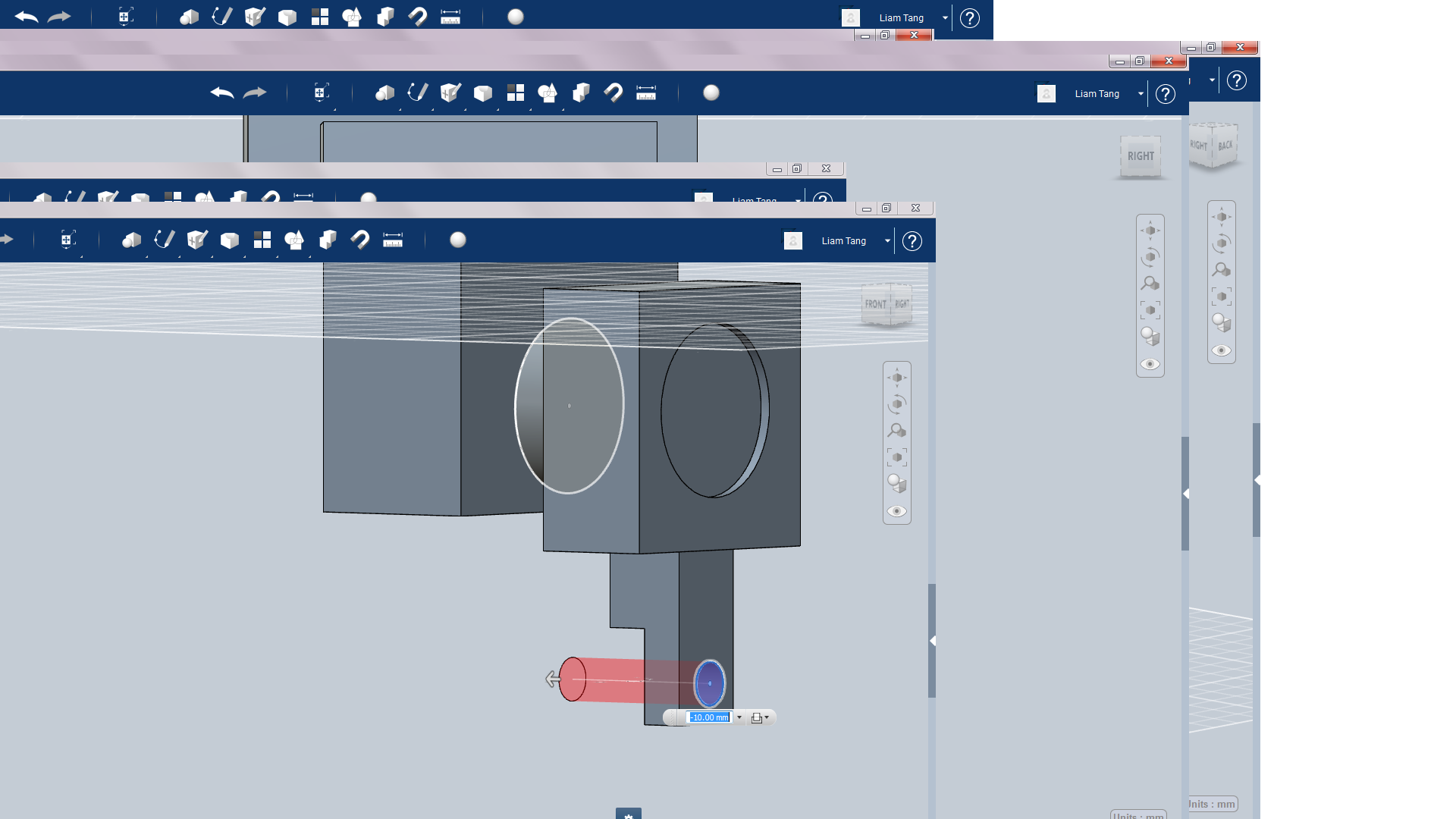1456x819 pixels.
Task: Click Fit-to-view in front window navigation bar
Action: pos(897,457)
